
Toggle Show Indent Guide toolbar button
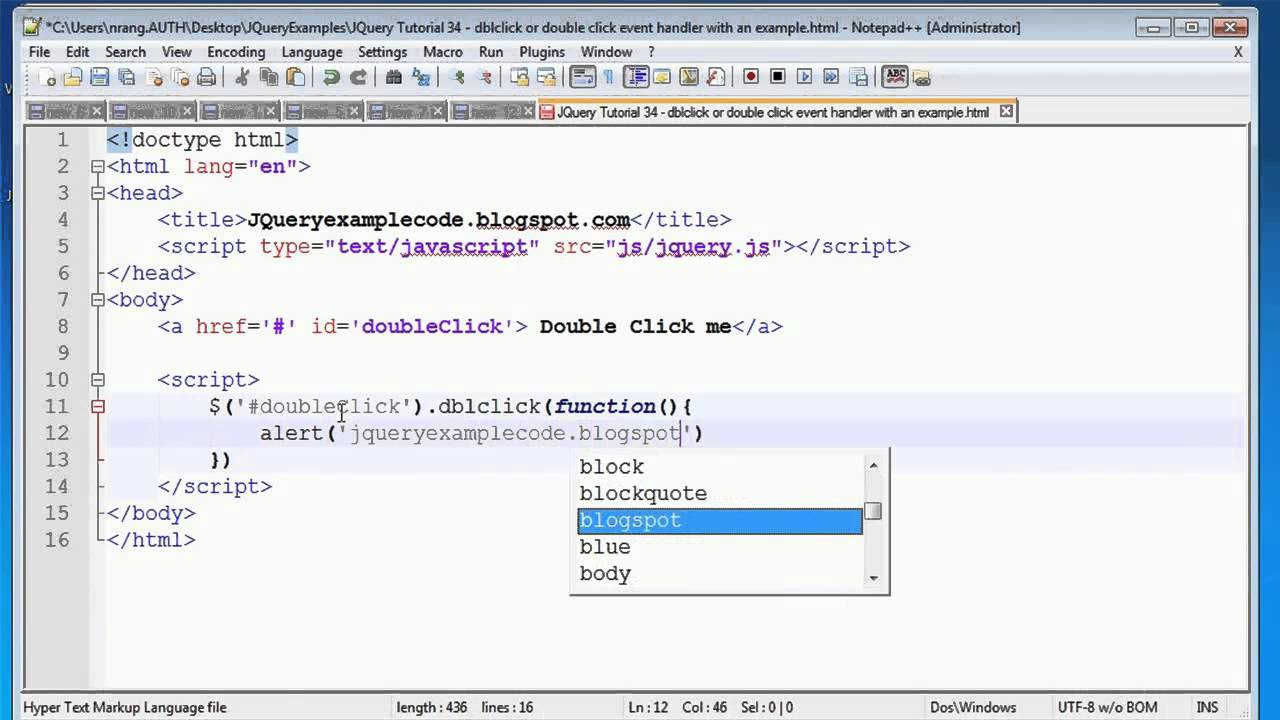(x=635, y=77)
